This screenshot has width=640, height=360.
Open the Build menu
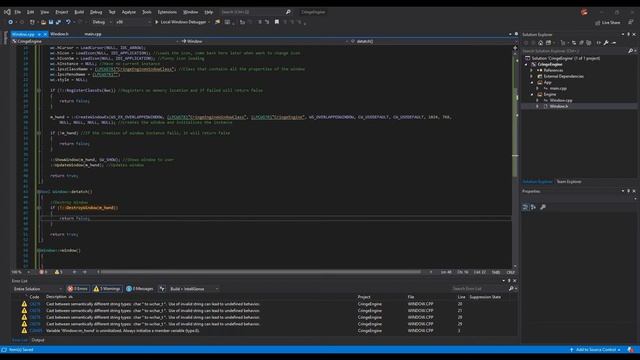tap(79, 12)
